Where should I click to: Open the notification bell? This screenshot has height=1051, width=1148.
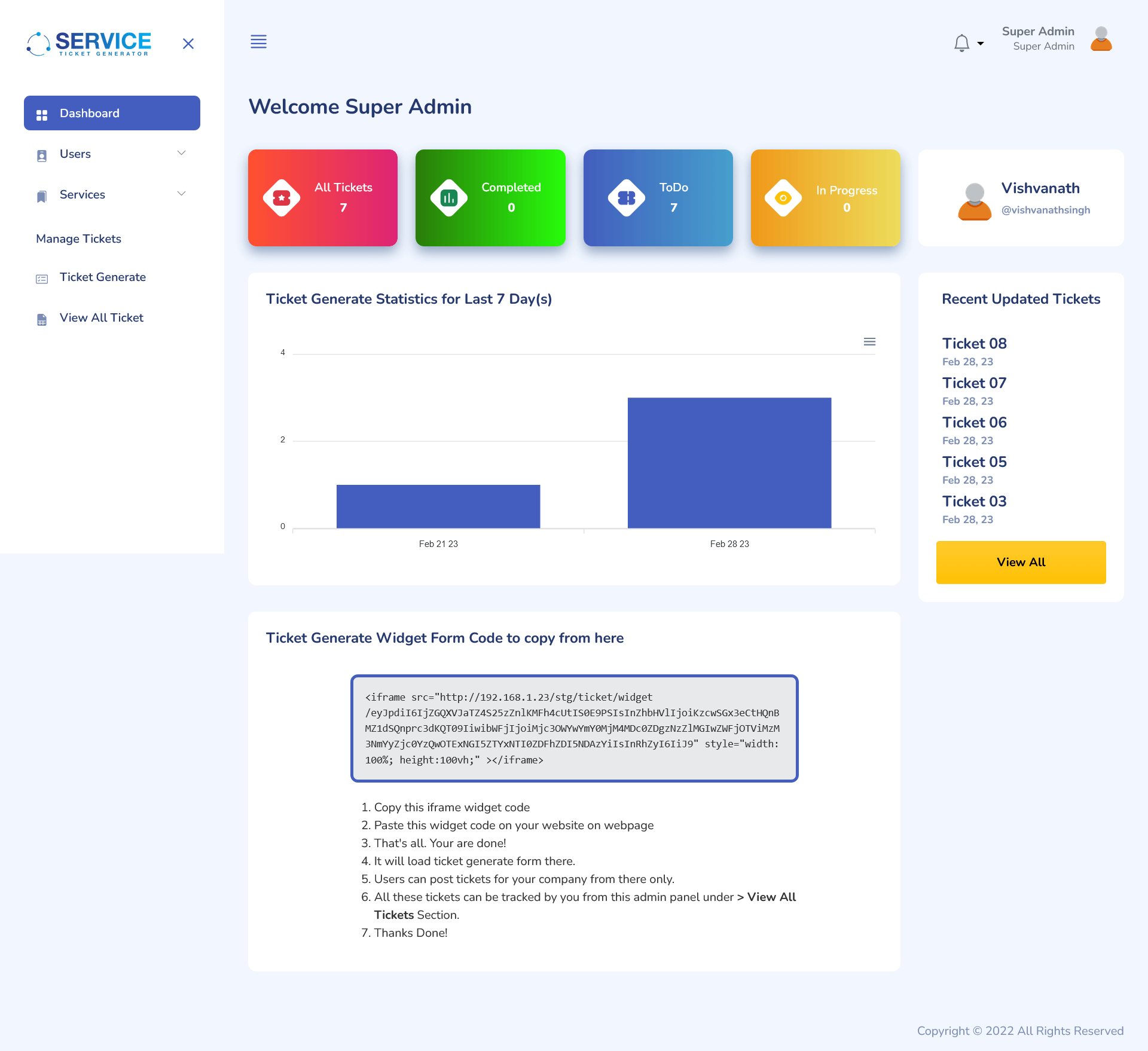tap(961, 43)
